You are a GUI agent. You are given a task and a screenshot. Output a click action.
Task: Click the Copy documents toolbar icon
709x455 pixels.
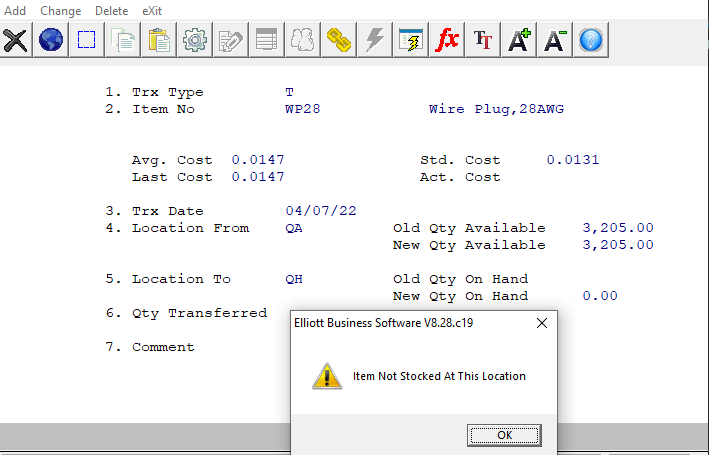(x=123, y=40)
